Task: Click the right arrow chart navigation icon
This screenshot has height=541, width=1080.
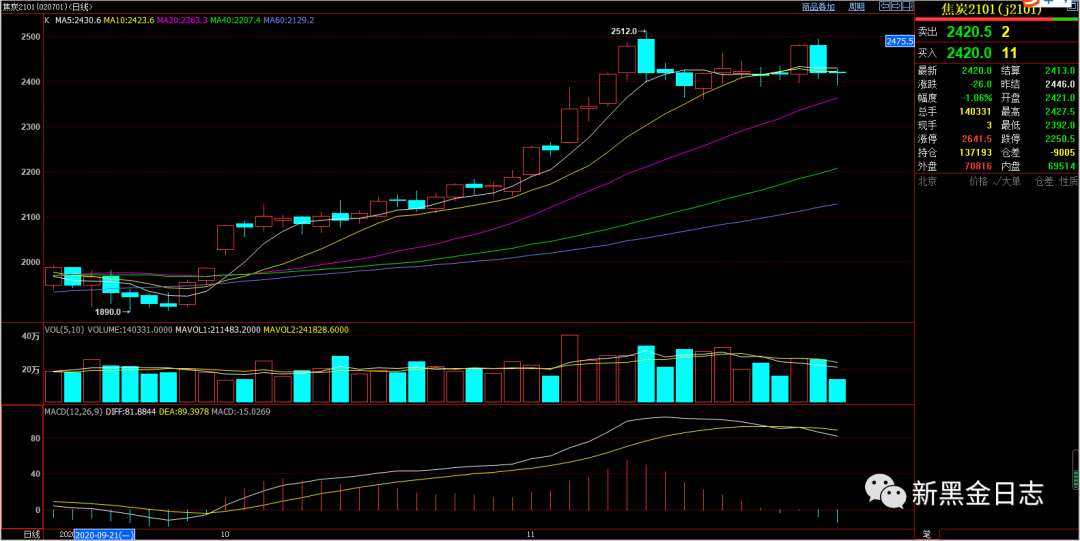Action: (894, 6)
